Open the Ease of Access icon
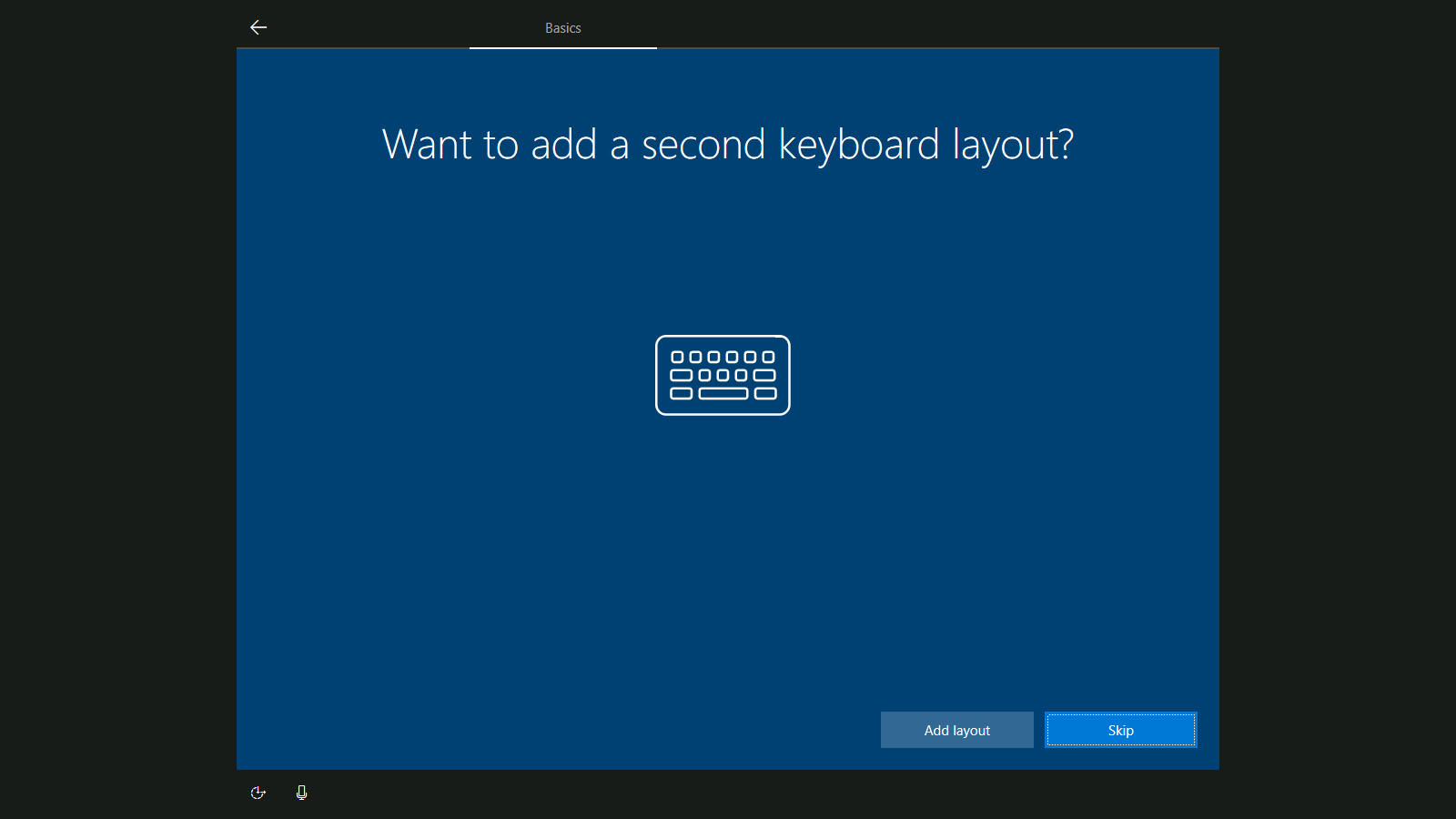 pos(258,793)
